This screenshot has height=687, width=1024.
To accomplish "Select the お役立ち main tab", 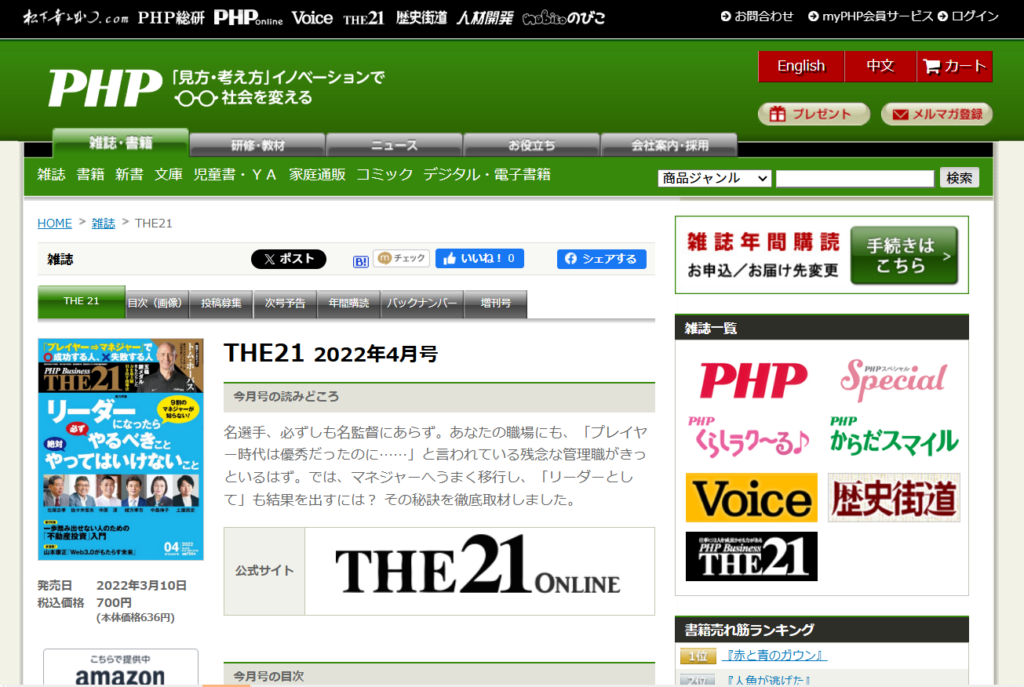I will pyautogui.click(x=532, y=145).
